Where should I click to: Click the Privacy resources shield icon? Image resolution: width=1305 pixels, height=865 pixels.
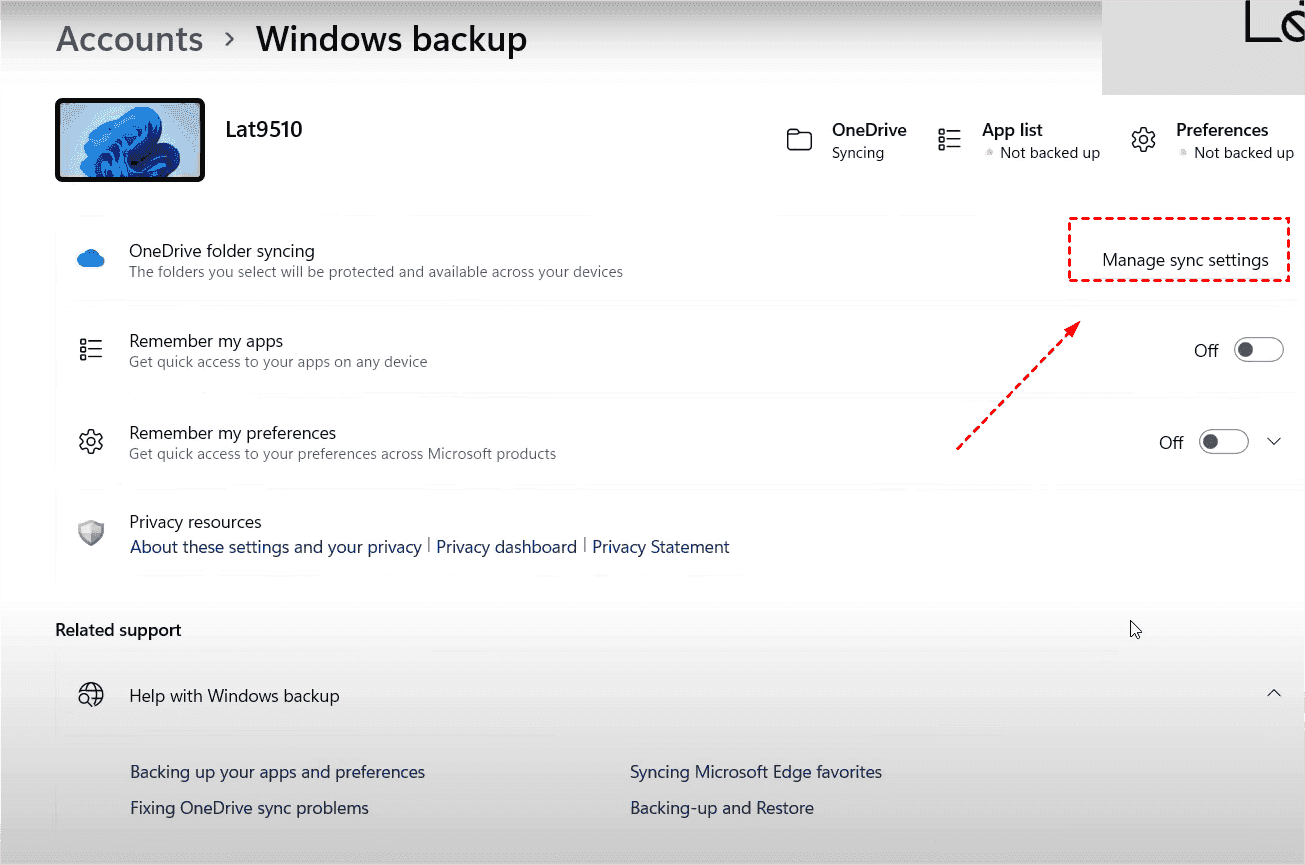point(91,533)
